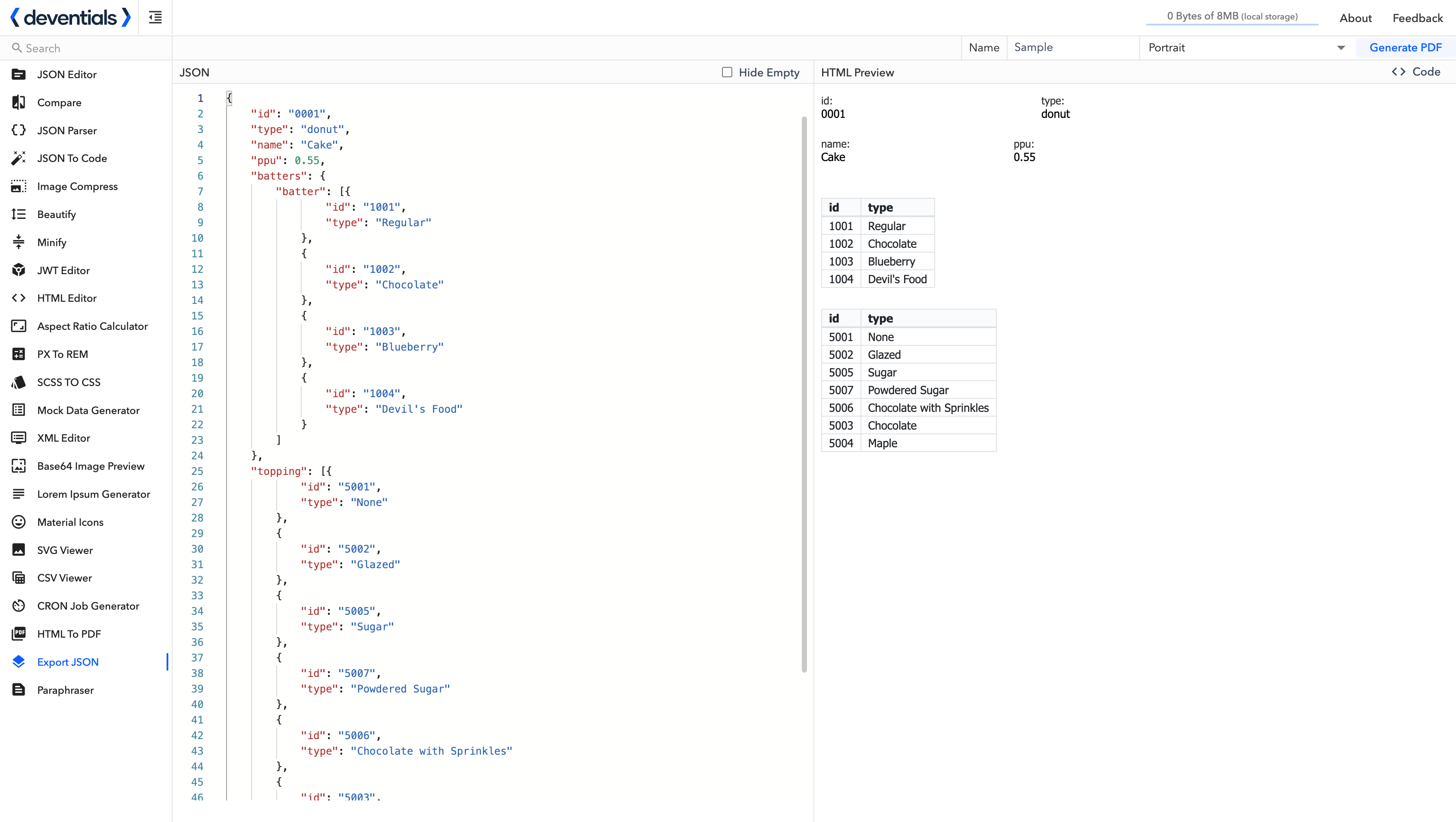Click the Name field containing Sample

(x=1073, y=47)
